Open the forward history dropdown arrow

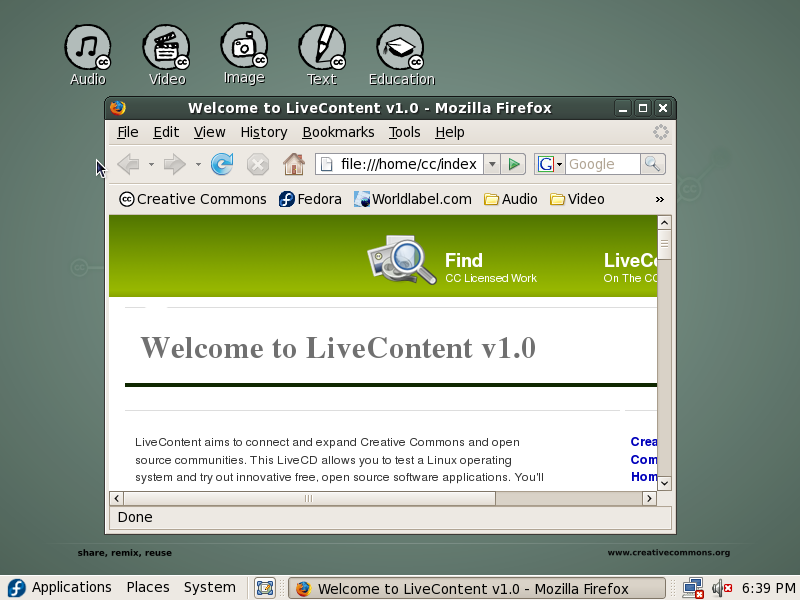click(x=198, y=164)
